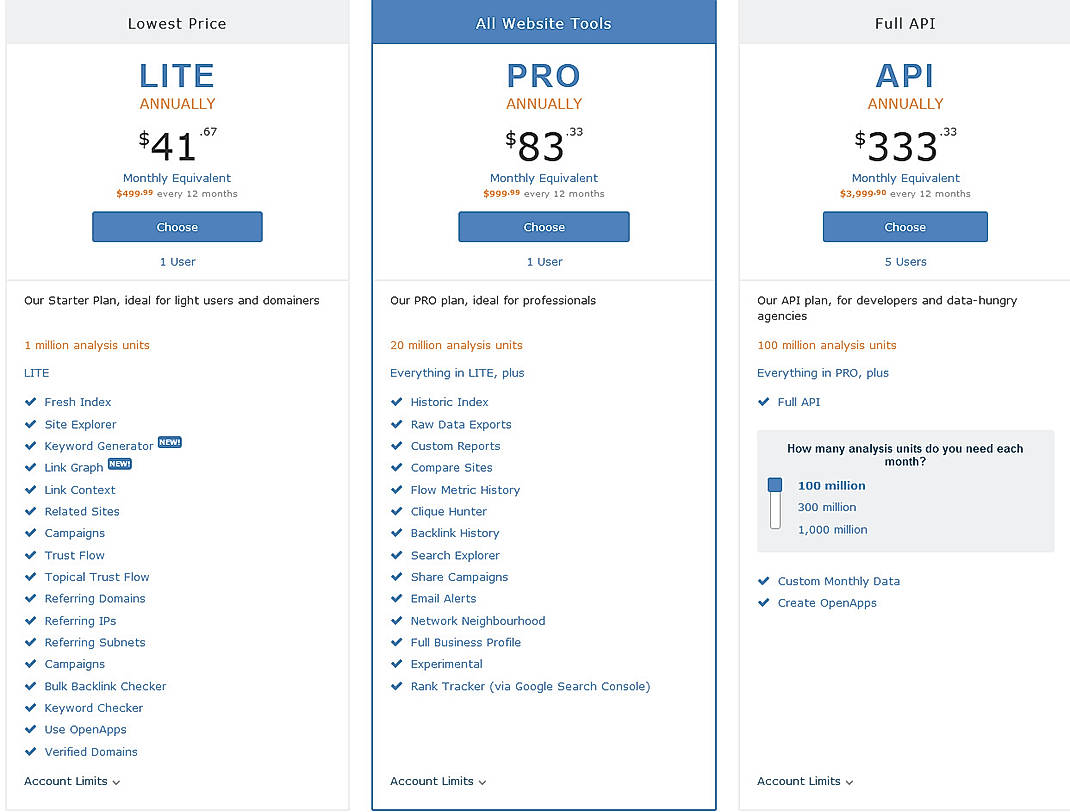
Task: Click the 5 Users link under API Choose button
Action: tap(905, 261)
